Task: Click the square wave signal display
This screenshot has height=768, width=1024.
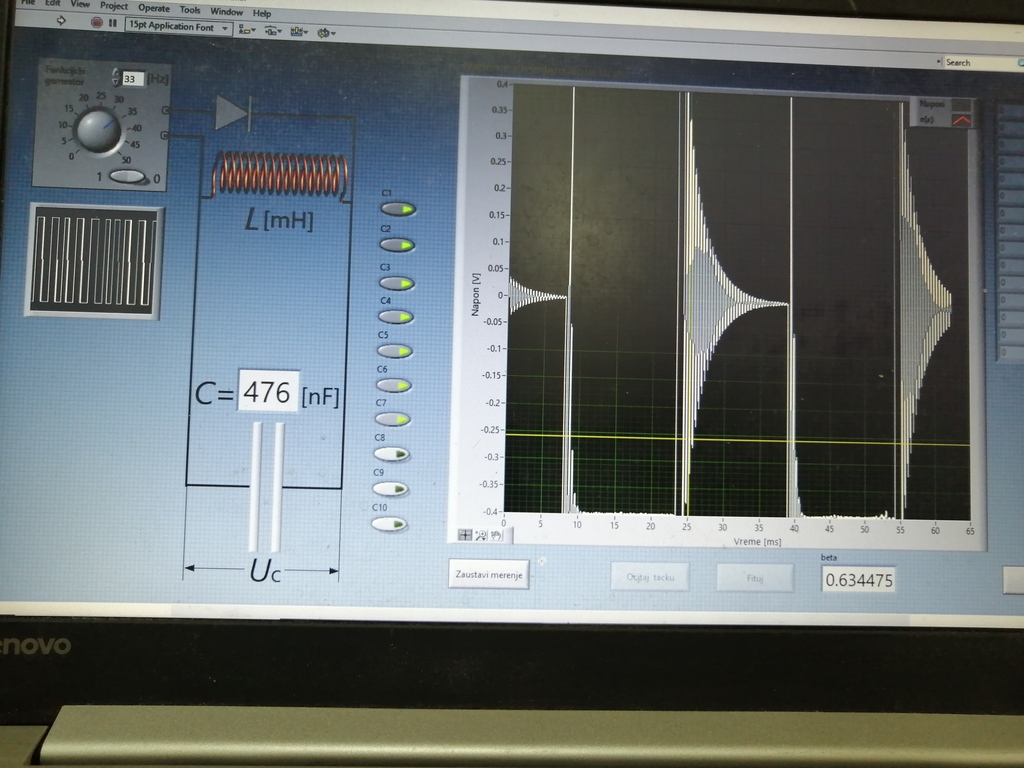Action: tap(95, 261)
